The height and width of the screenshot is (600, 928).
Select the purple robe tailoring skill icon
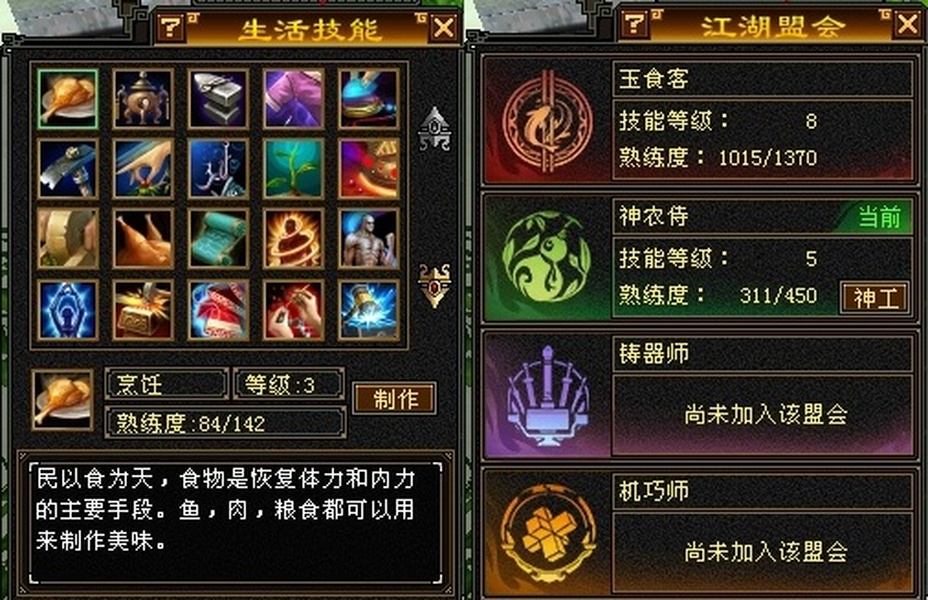[294, 99]
